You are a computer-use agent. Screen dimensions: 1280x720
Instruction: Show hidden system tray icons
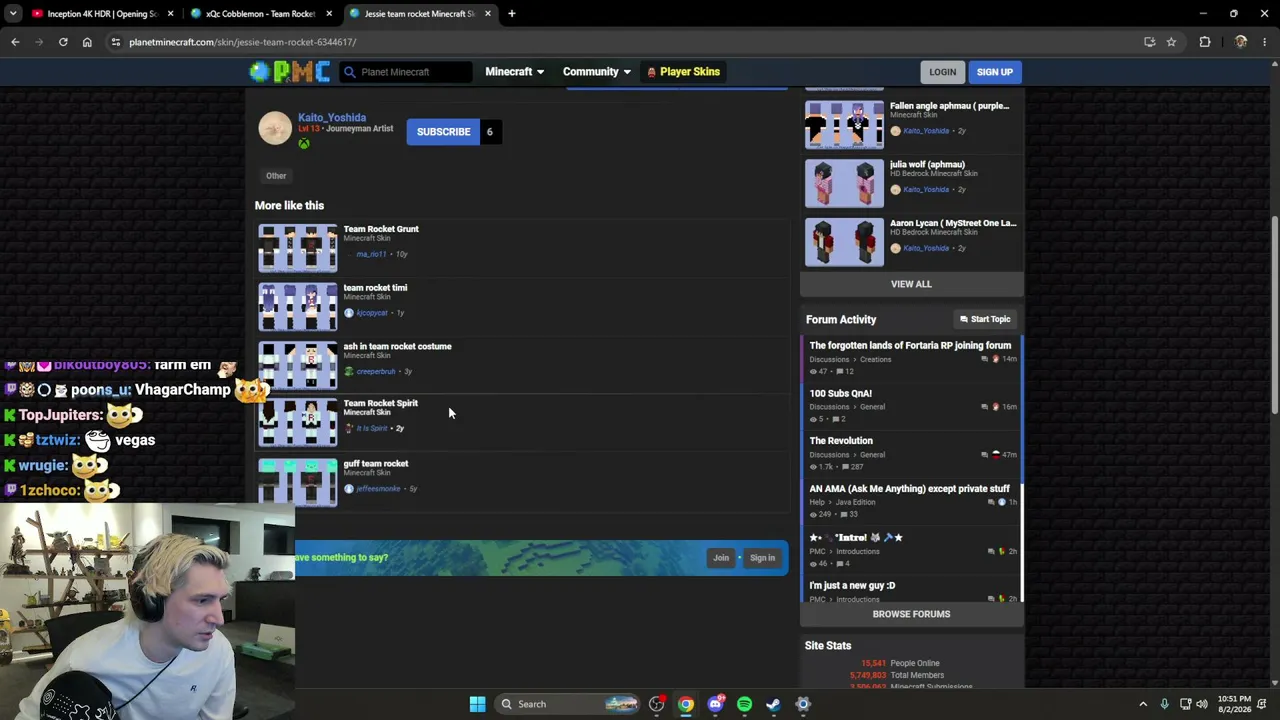(1143, 704)
